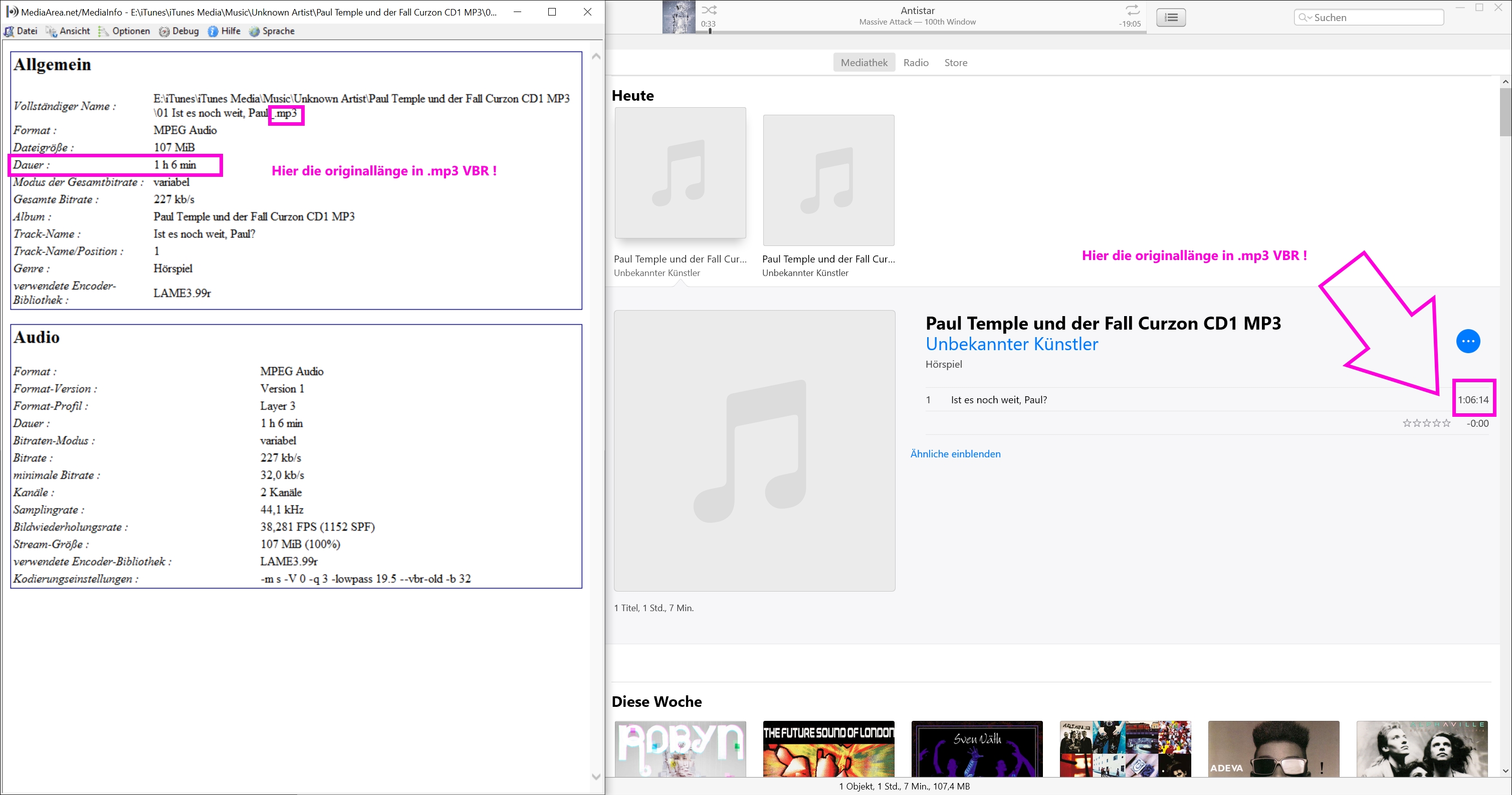
Task: Rate the track using star rating
Action: (x=1426, y=424)
